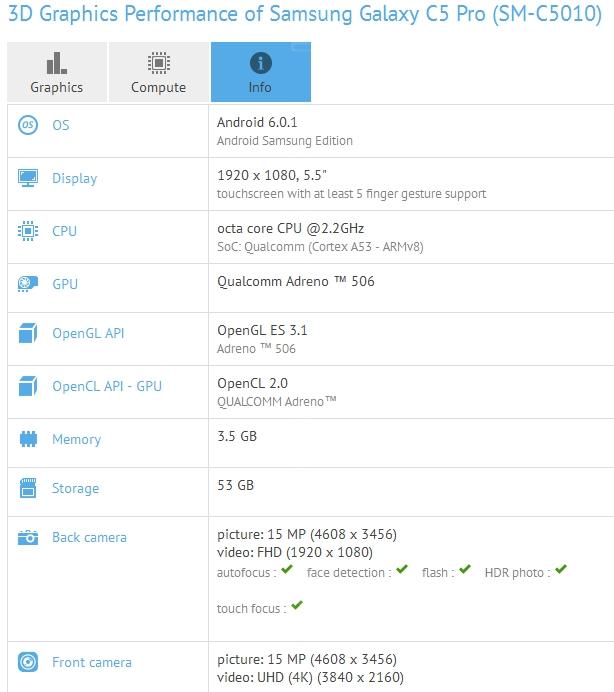This screenshot has height=692, width=614.
Task: Click the face detection label
Action: (349, 573)
